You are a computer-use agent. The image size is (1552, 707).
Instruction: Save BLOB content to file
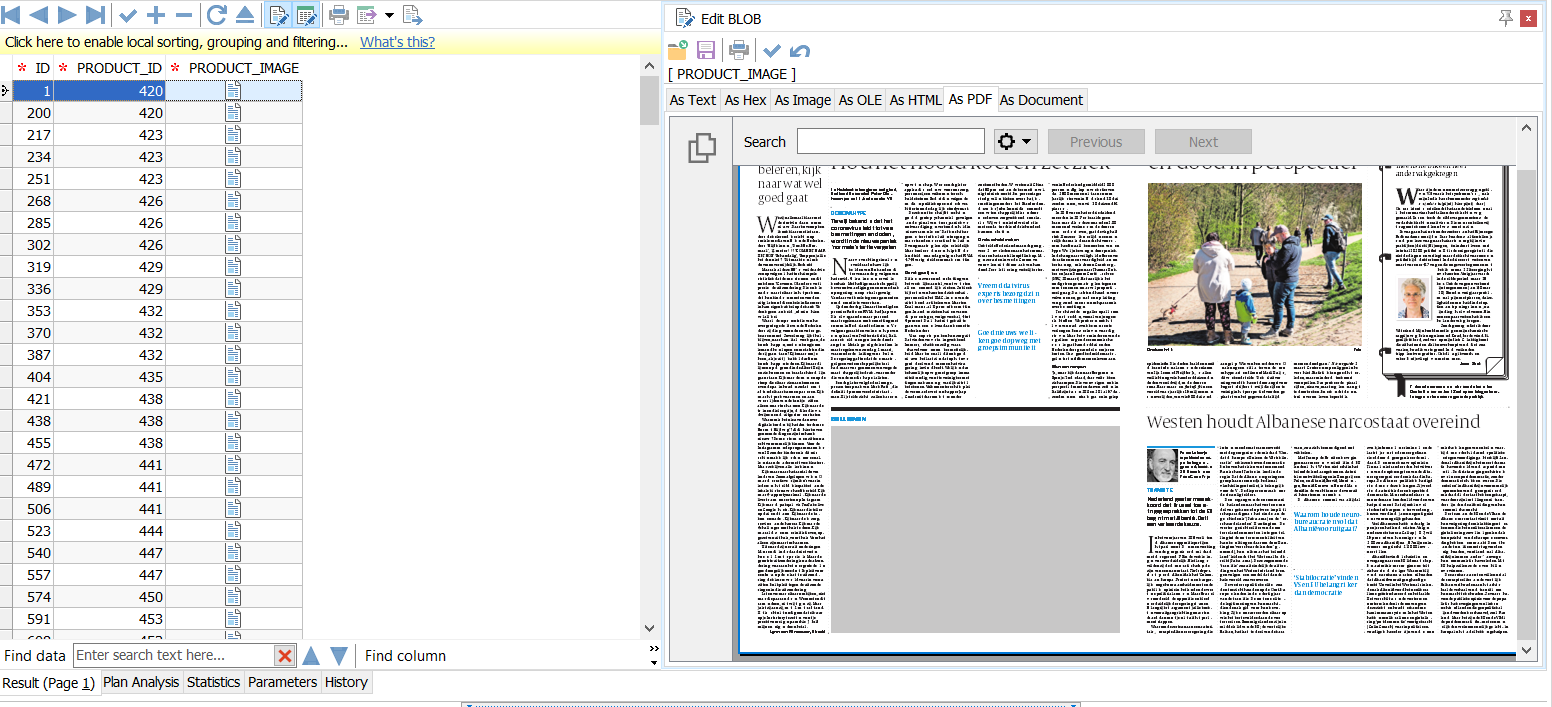(706, 50)
